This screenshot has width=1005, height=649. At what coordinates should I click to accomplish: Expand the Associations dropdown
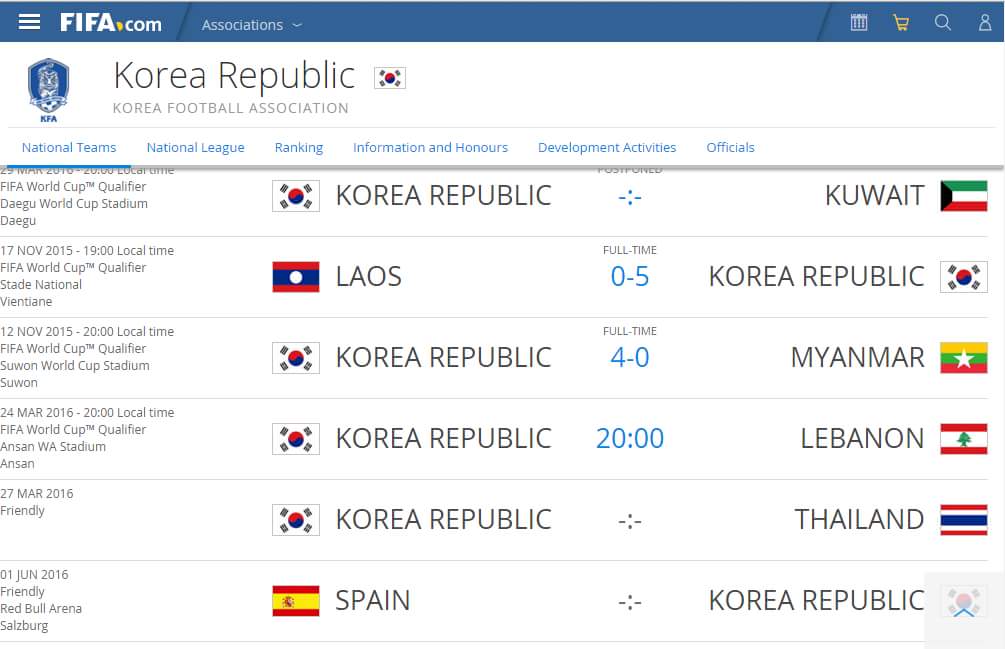(x=251, y=24)
